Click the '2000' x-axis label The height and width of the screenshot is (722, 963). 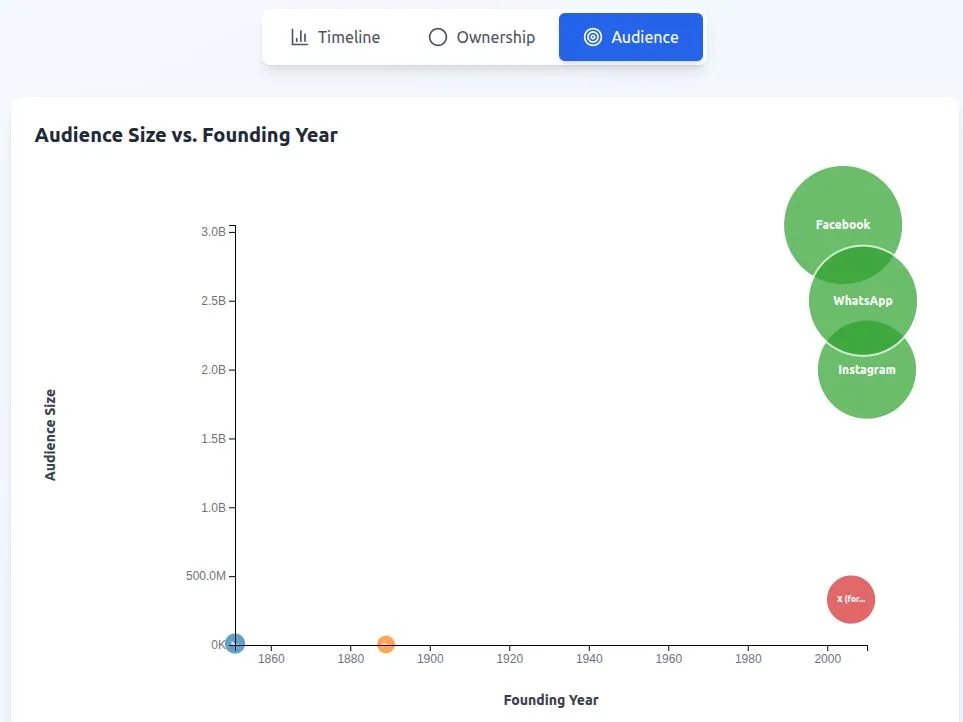(x=828, y=659)
